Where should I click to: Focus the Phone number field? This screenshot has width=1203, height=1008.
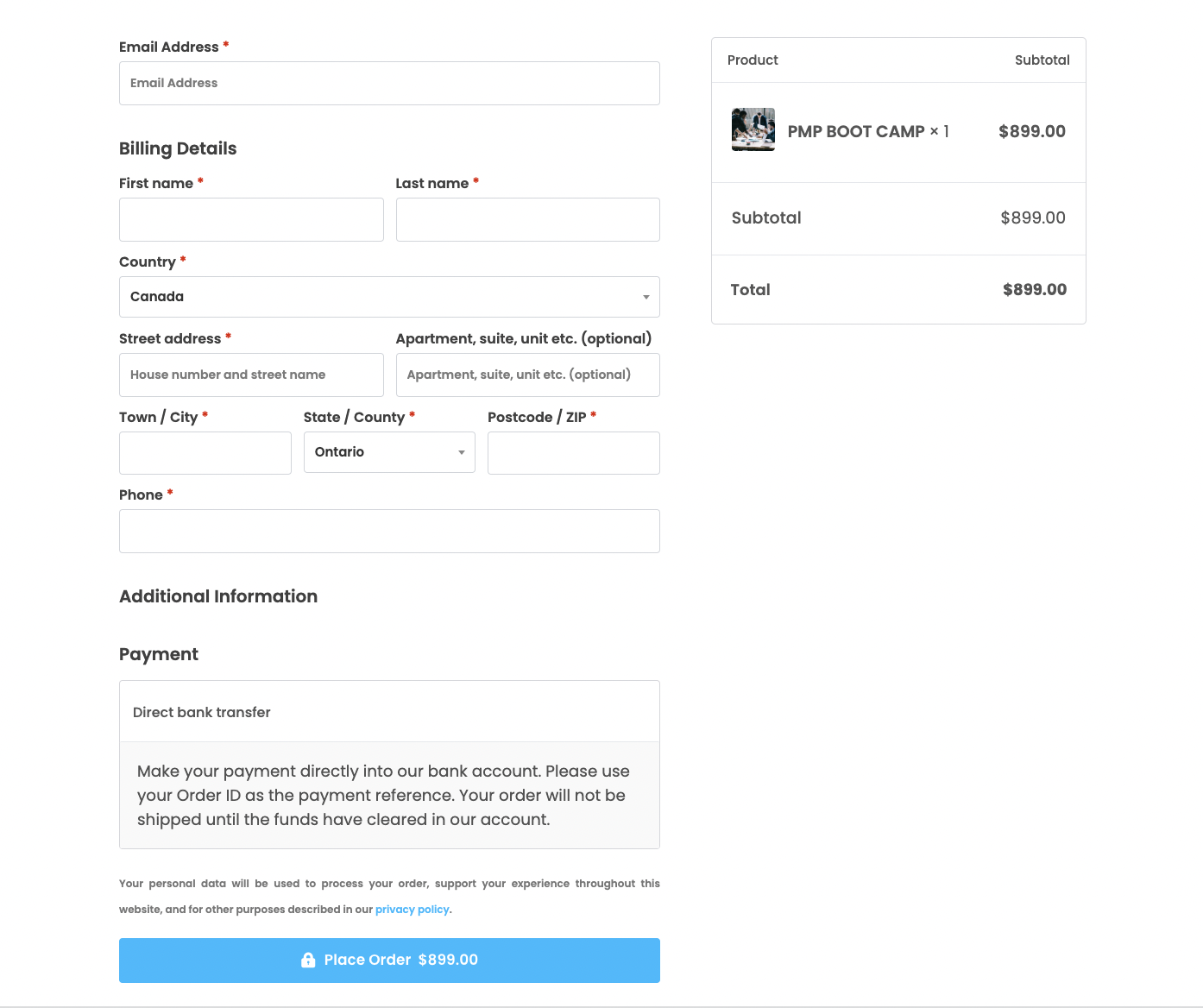(x=388, y=532)
